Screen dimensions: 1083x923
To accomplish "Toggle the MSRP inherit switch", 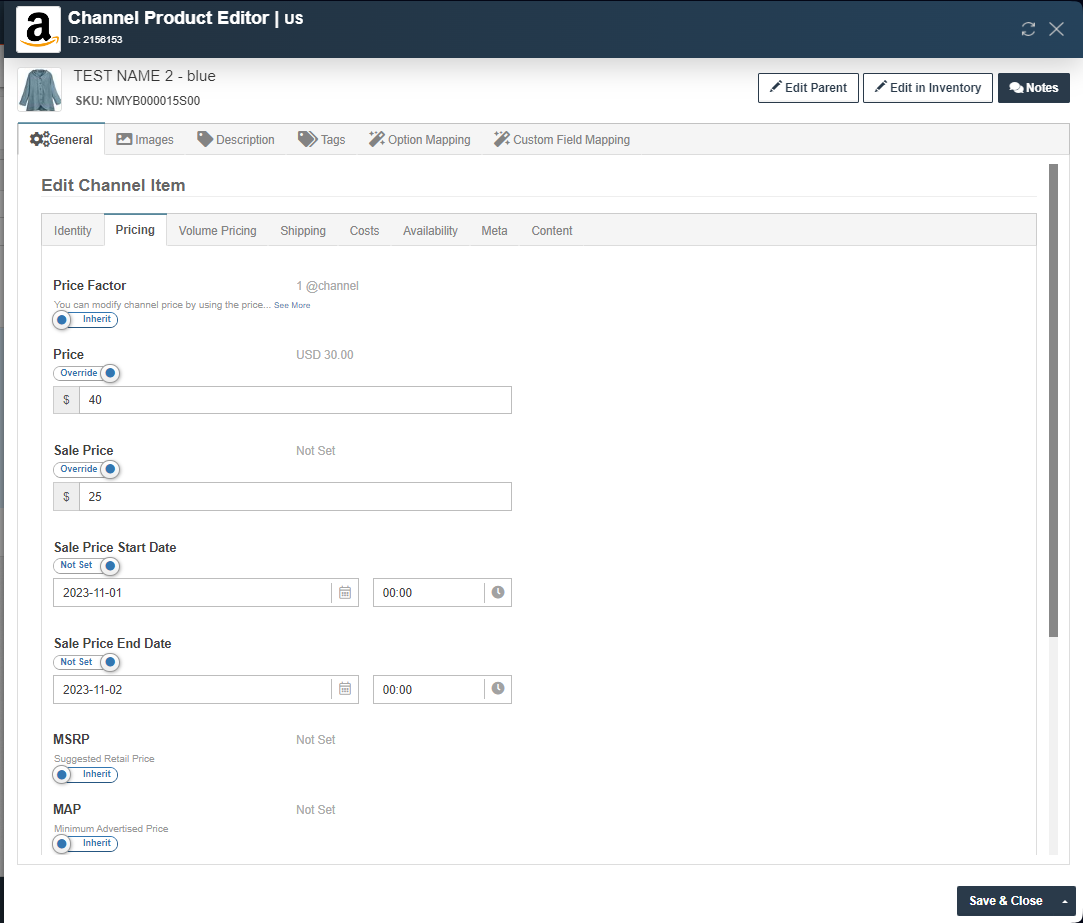I will pyautogui.click(x=85, y=775).
